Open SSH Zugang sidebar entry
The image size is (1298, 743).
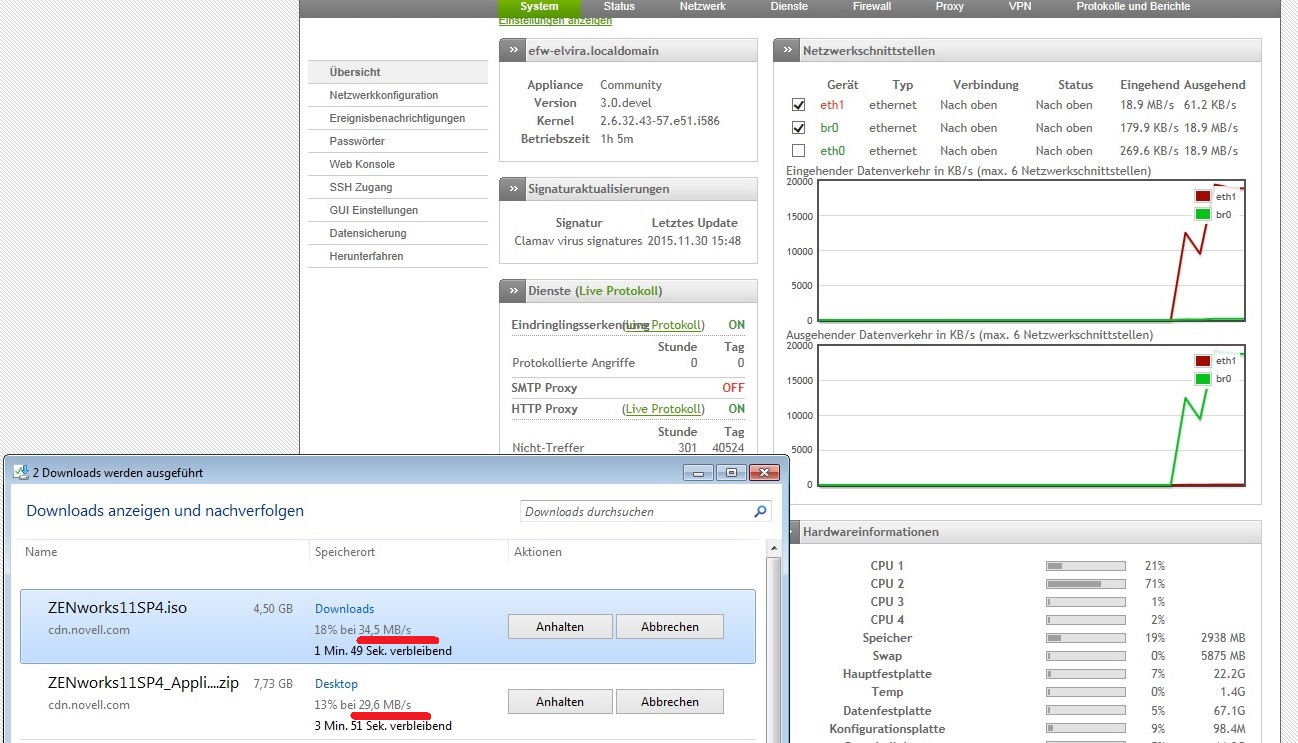(x=398, y=187)
